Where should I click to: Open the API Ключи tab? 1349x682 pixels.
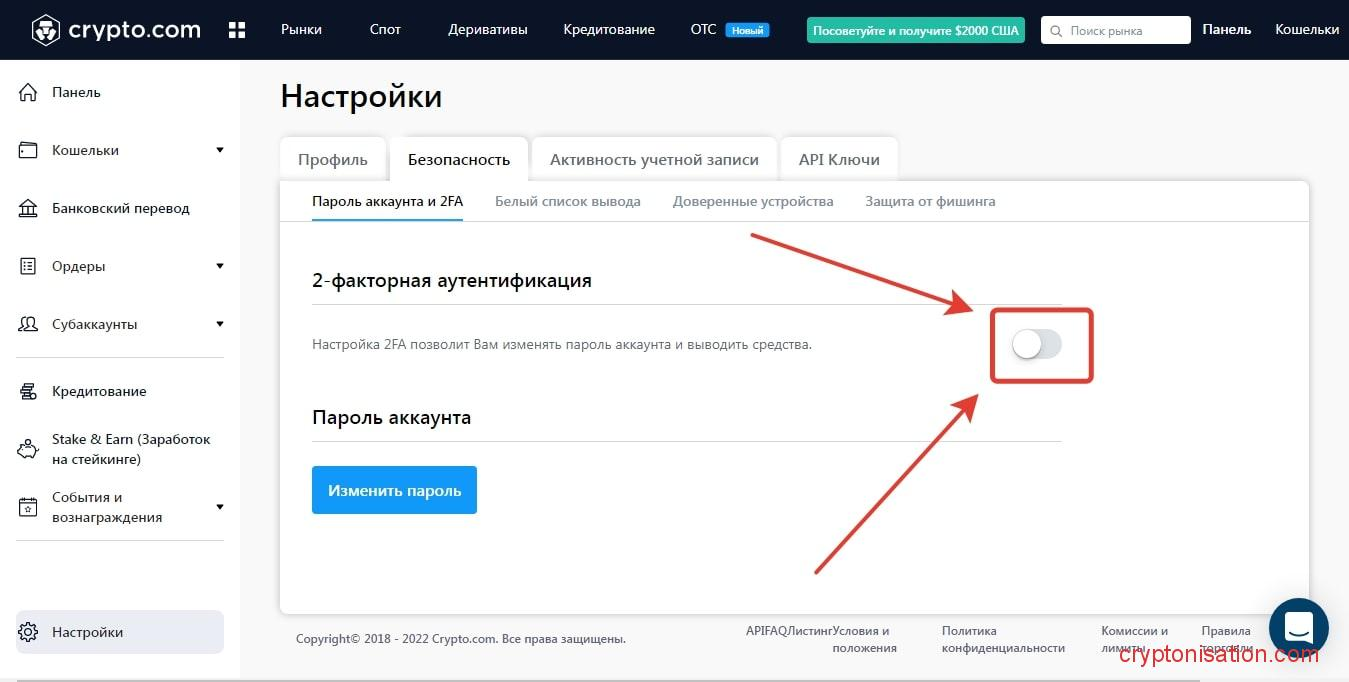(x=839, y=159)
